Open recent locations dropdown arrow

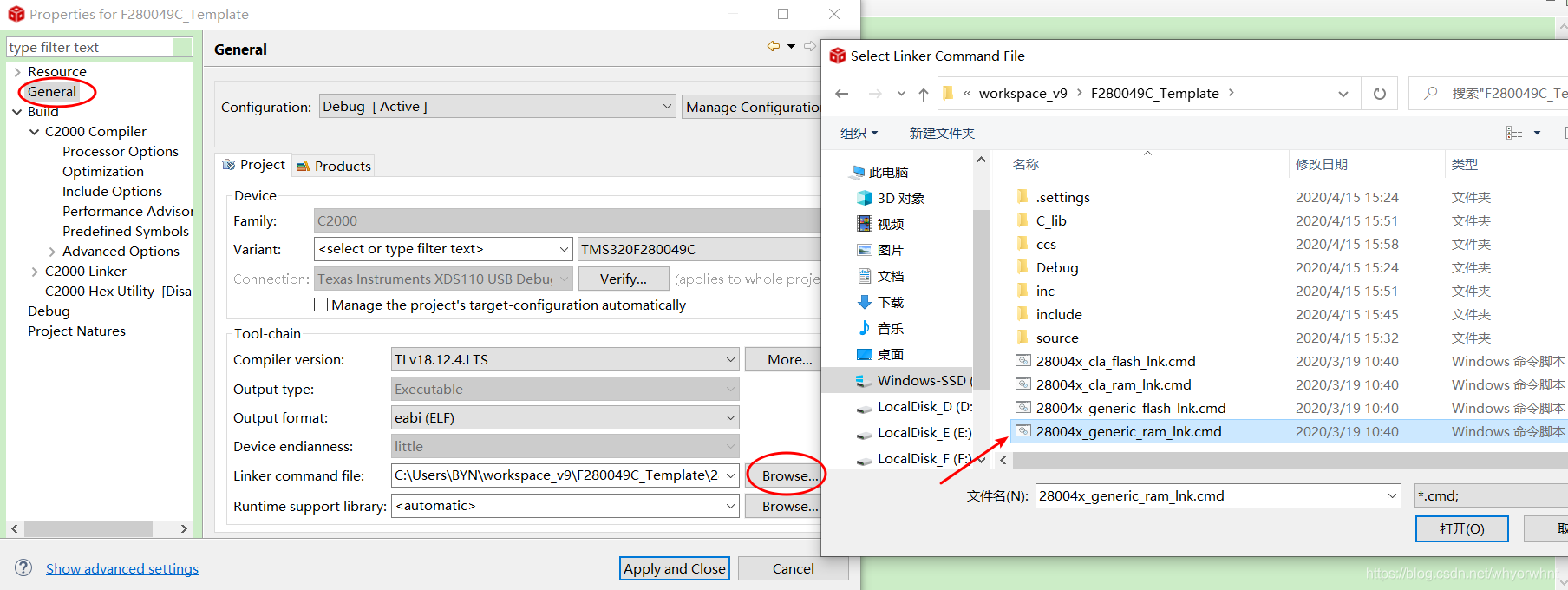pos(901,94)
